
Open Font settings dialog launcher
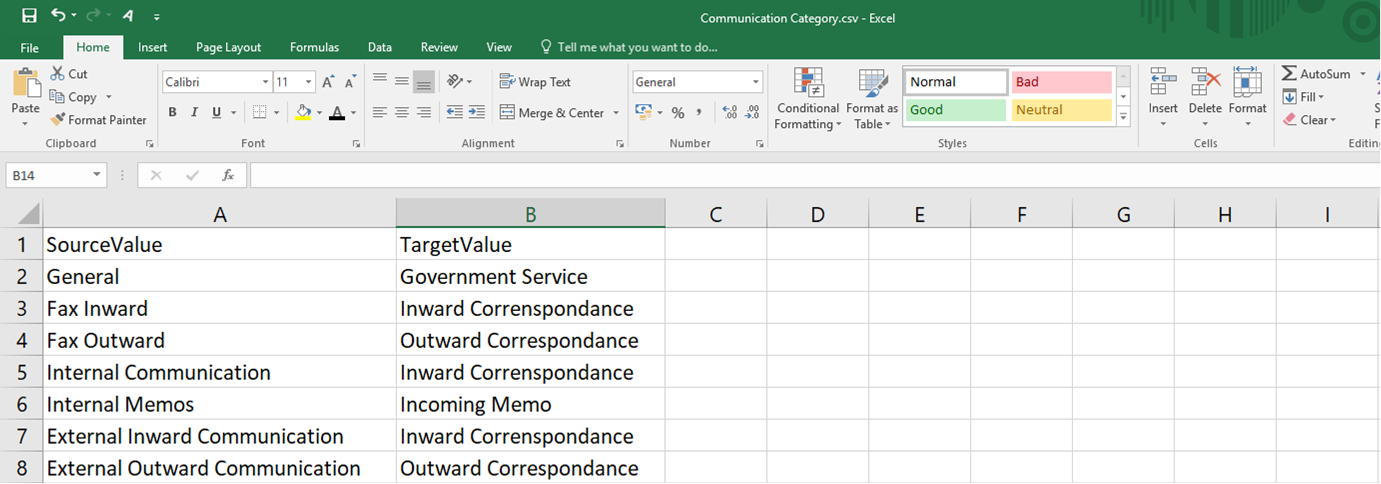coord(357,144)
